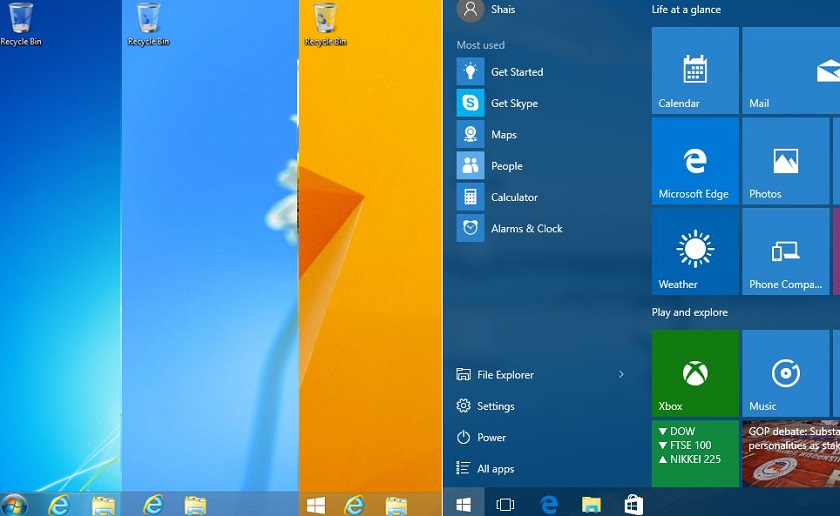Open Shais user account menu
The width and height of the screenshot is (840, 516).
[486, 10]
